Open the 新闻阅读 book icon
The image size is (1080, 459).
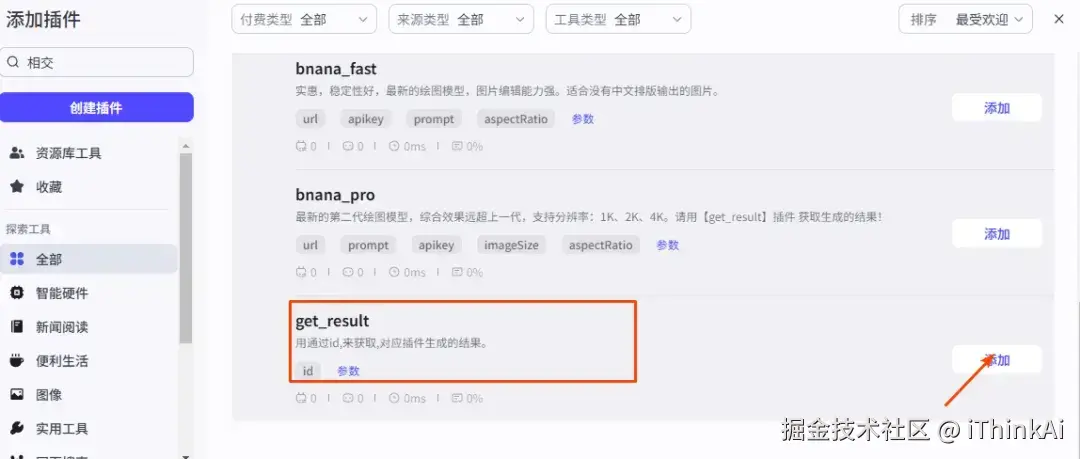[17, 327]
